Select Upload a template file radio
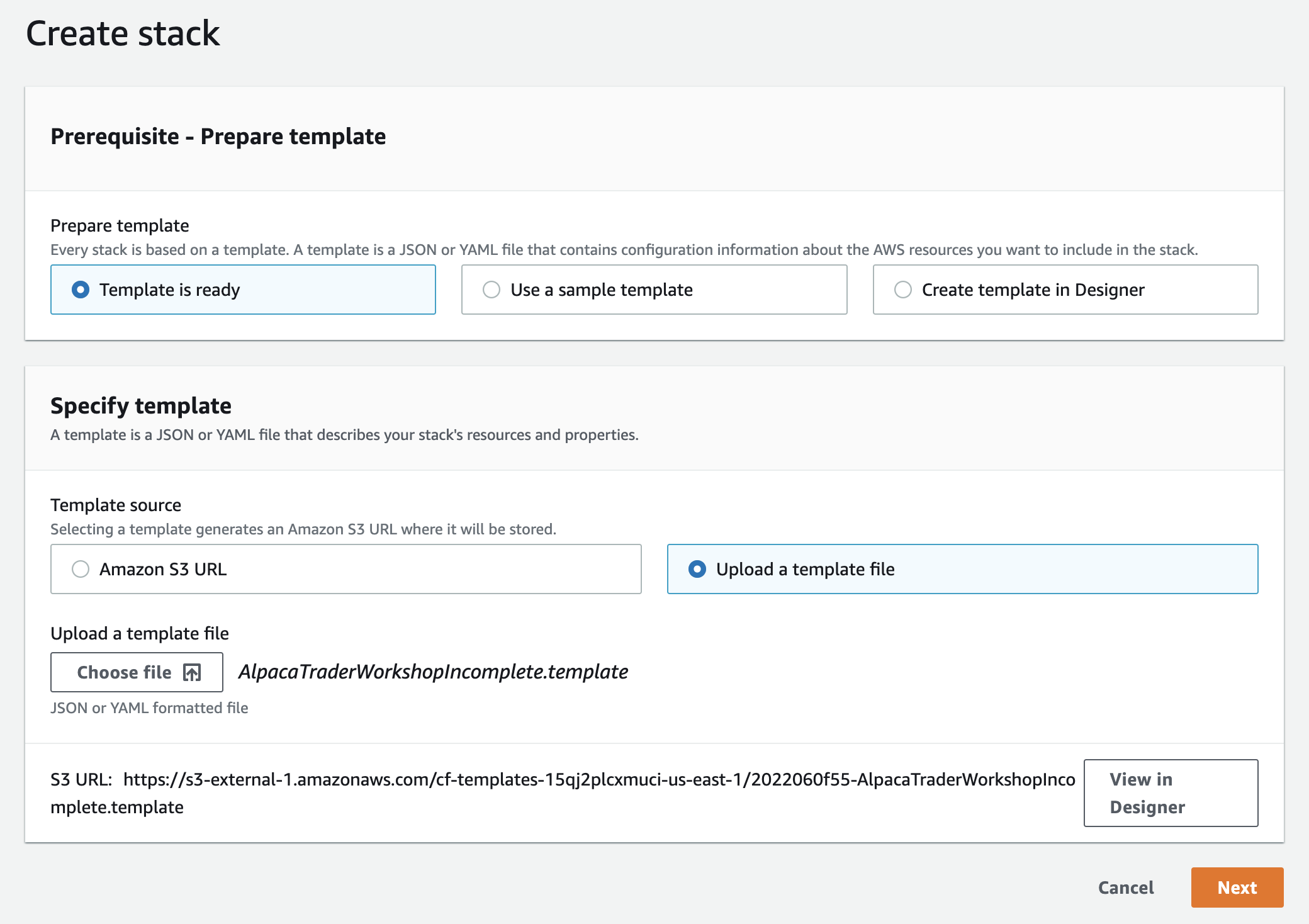 click(x=697, y=569)
